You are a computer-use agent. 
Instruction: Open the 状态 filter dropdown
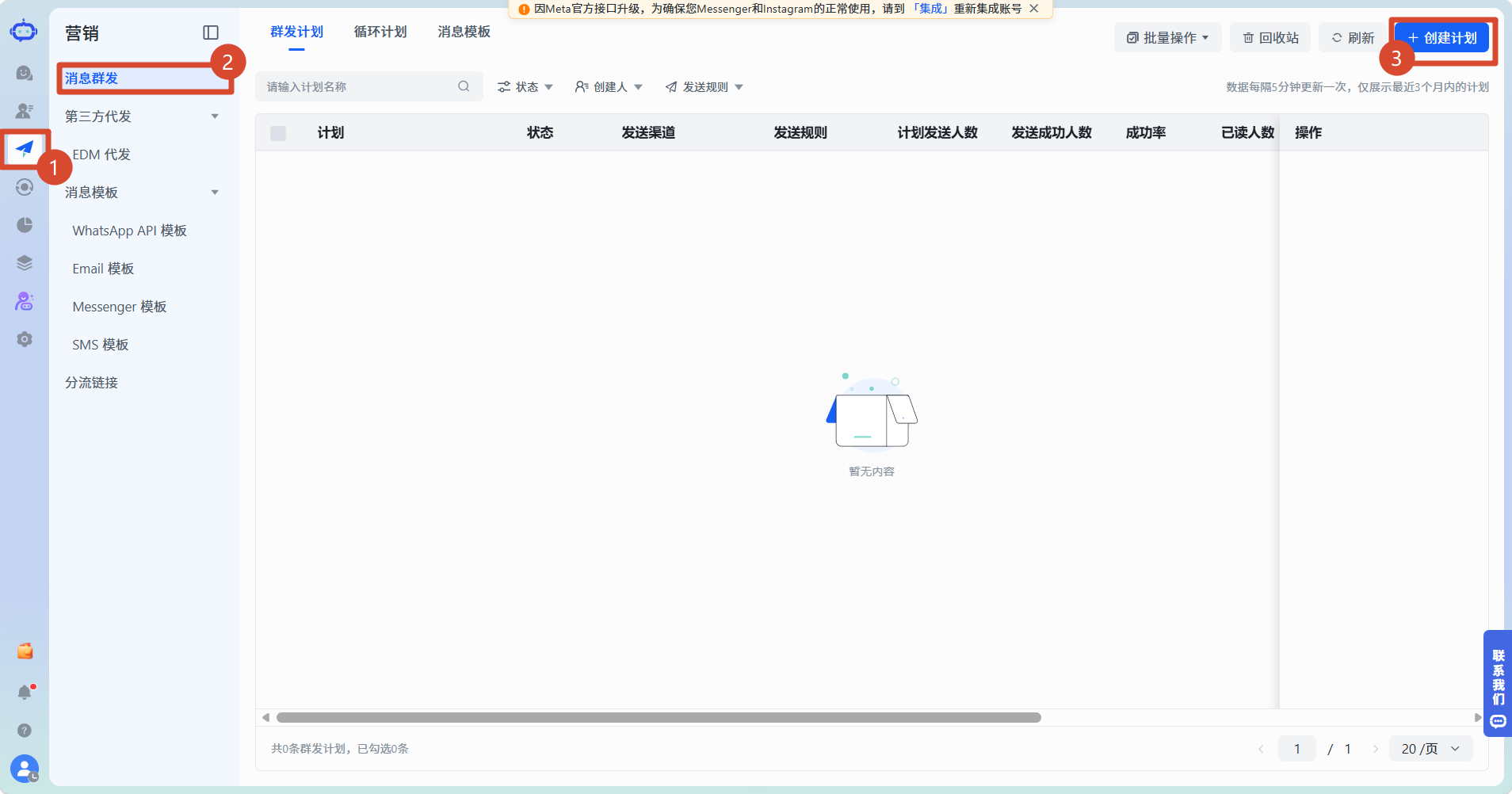(x=525, y=87)
